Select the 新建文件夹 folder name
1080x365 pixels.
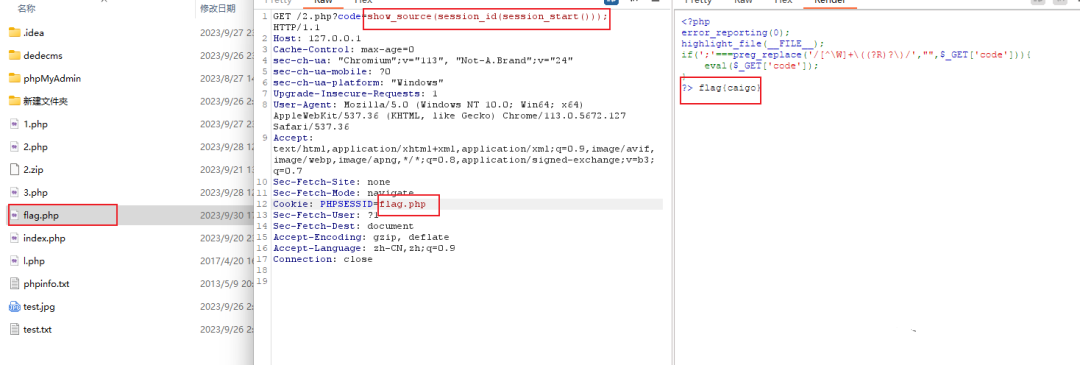[45, 101]
